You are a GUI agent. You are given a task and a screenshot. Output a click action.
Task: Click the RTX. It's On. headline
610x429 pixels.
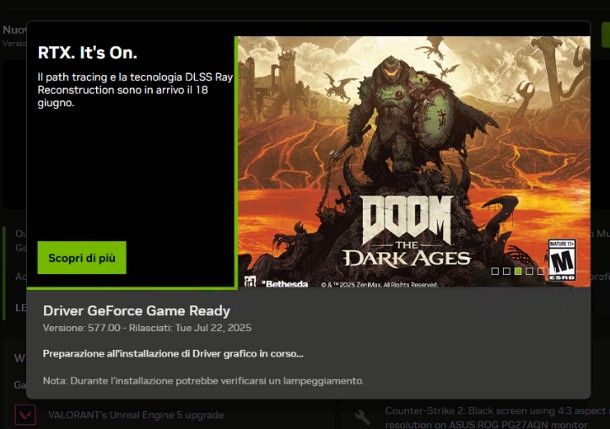88,53
